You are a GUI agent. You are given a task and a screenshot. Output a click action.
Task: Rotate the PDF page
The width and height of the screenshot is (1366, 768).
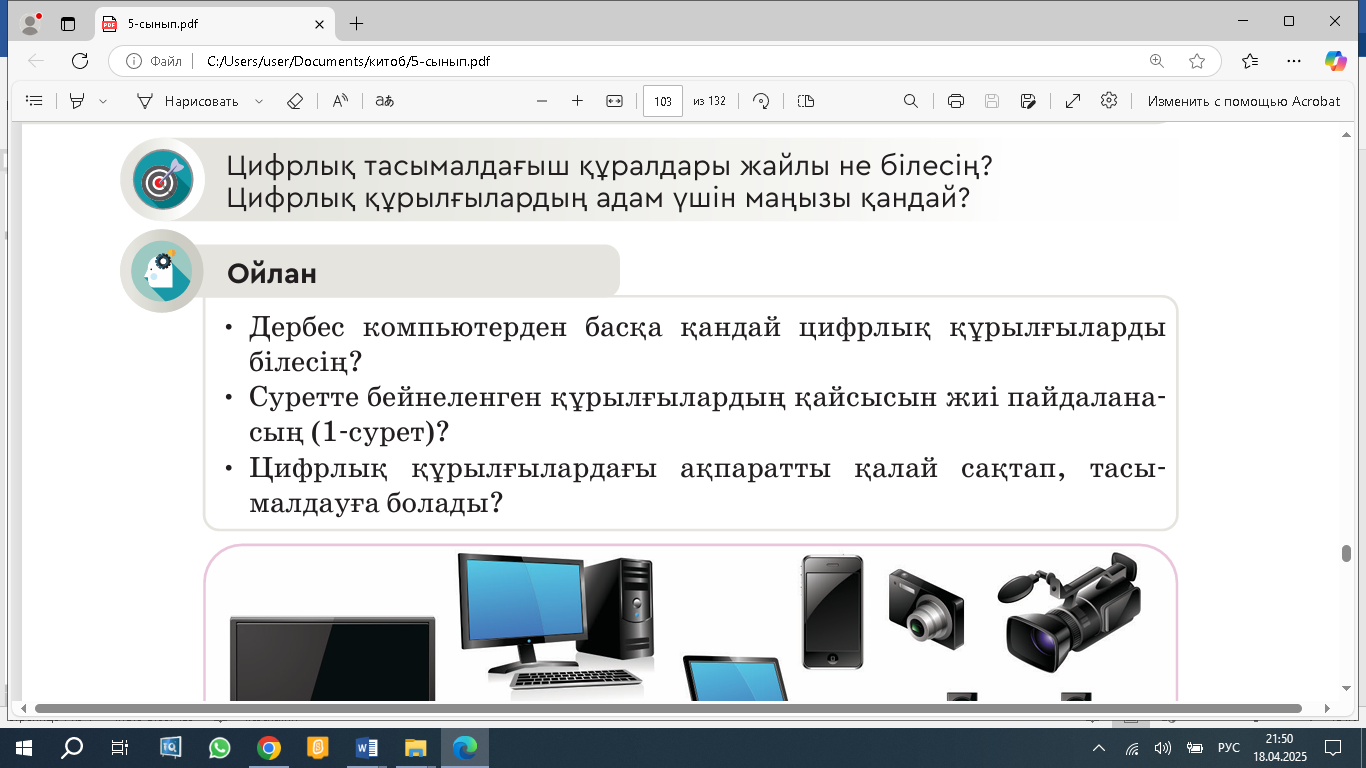point(762,101)
